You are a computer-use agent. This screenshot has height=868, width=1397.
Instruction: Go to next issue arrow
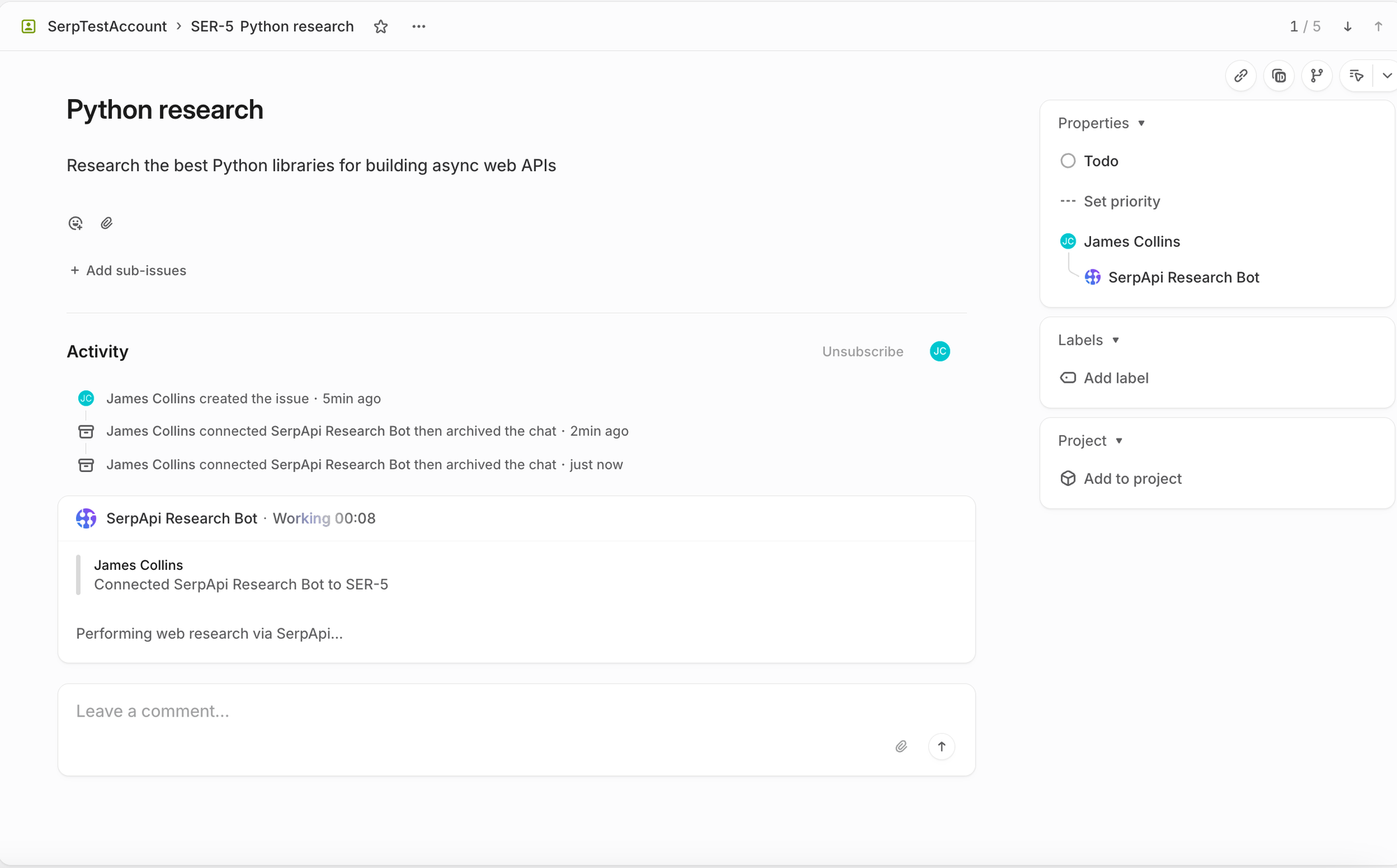[x=1347, y=27]
